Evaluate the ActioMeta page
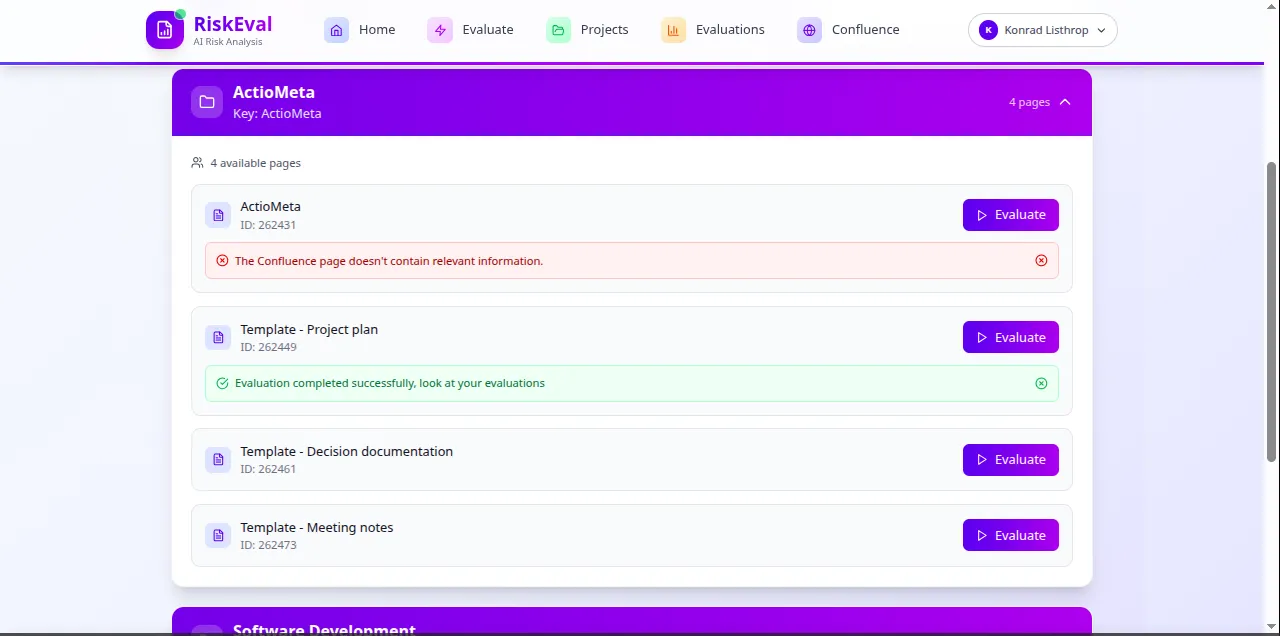The height and width of the screenshot is (636, 1280). tap(1010, 215)
